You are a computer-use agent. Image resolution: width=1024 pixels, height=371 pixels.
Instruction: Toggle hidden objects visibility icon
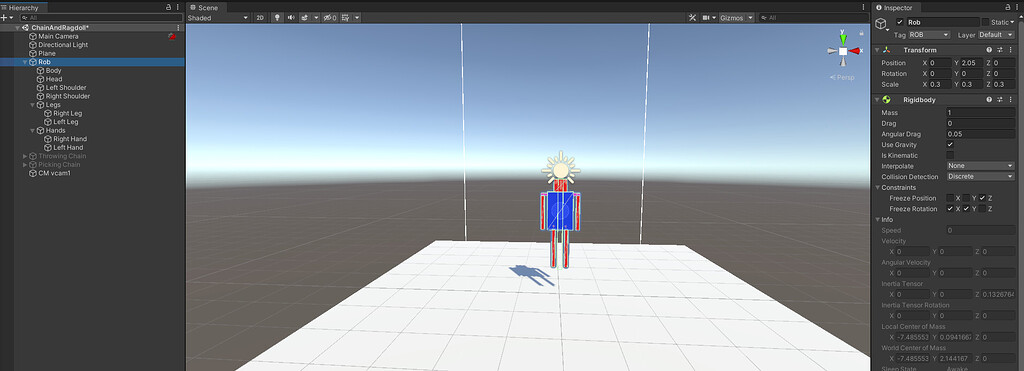pyautogui.click(x=330, y=18)
